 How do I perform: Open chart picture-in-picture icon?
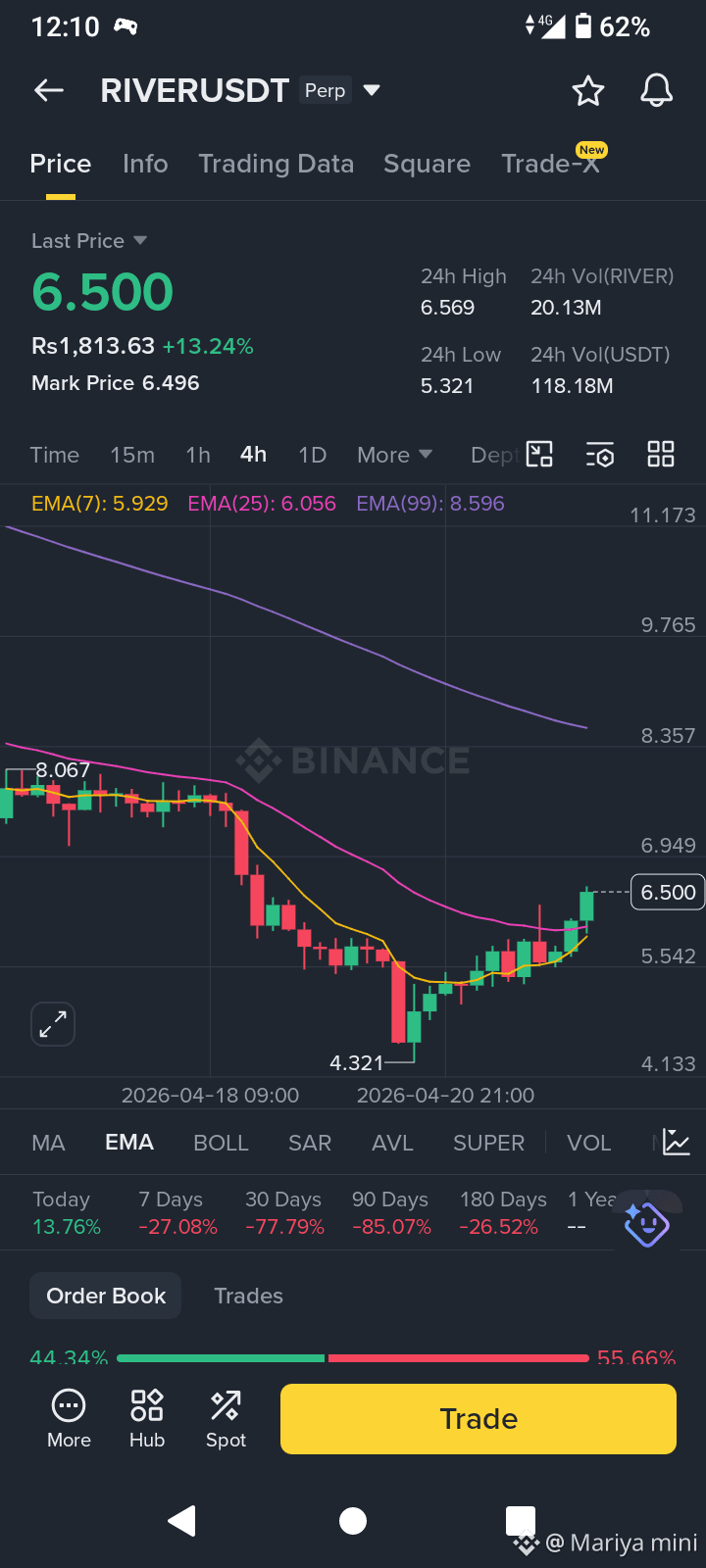539,454
